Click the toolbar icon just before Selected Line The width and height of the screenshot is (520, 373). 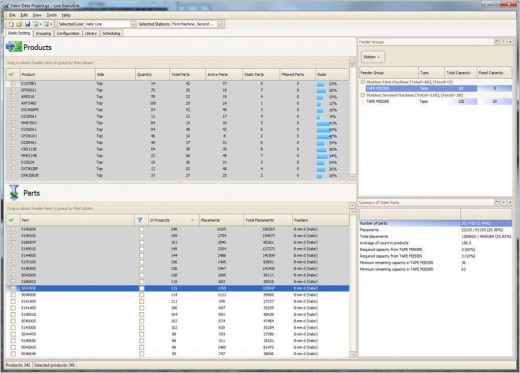[x=48, y=24]
